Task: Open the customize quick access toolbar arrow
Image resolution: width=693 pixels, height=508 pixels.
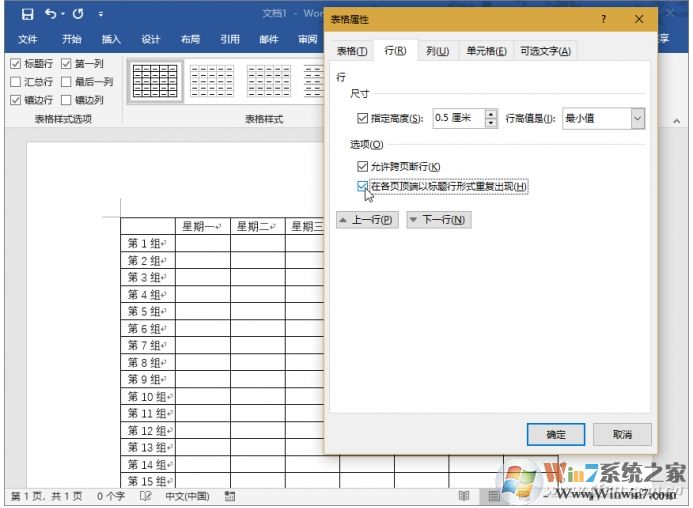Action: (x=101, y=15)
